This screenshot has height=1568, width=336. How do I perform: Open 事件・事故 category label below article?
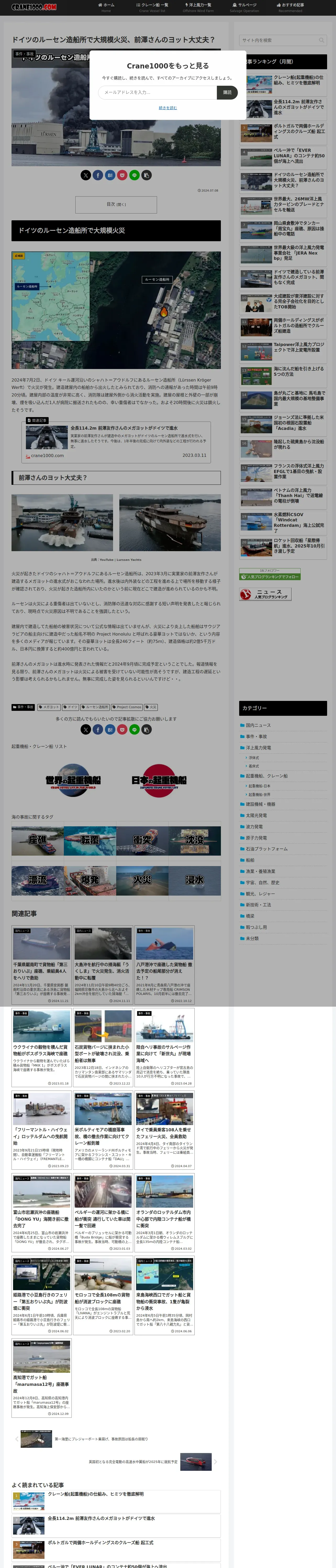pos(23,707)
